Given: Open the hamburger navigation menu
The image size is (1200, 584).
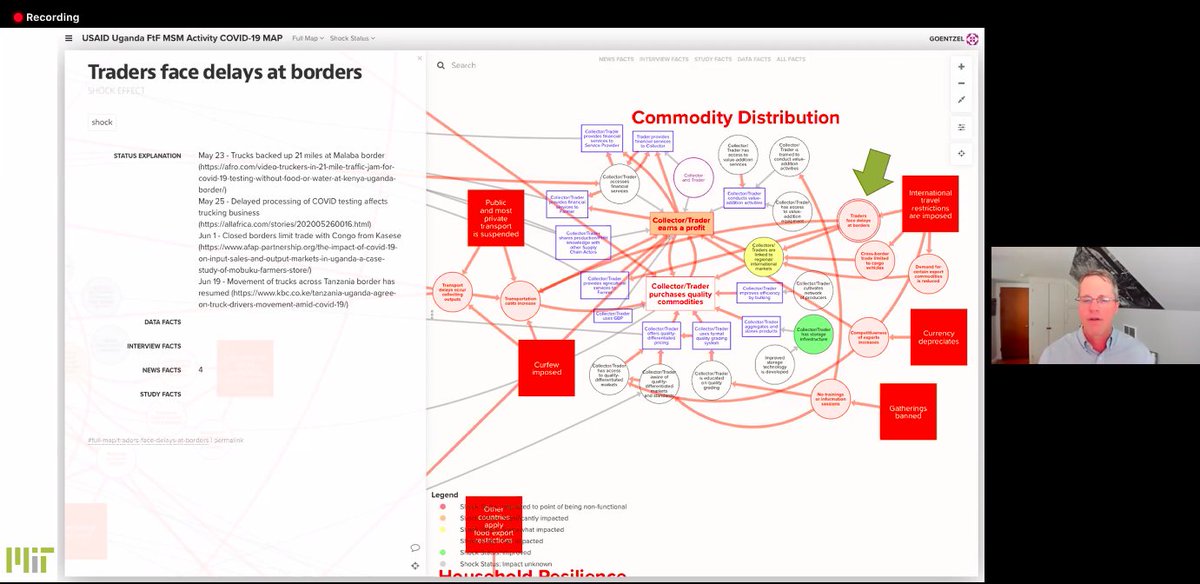Looking at the screenshot, I should [x=67, y=37].
